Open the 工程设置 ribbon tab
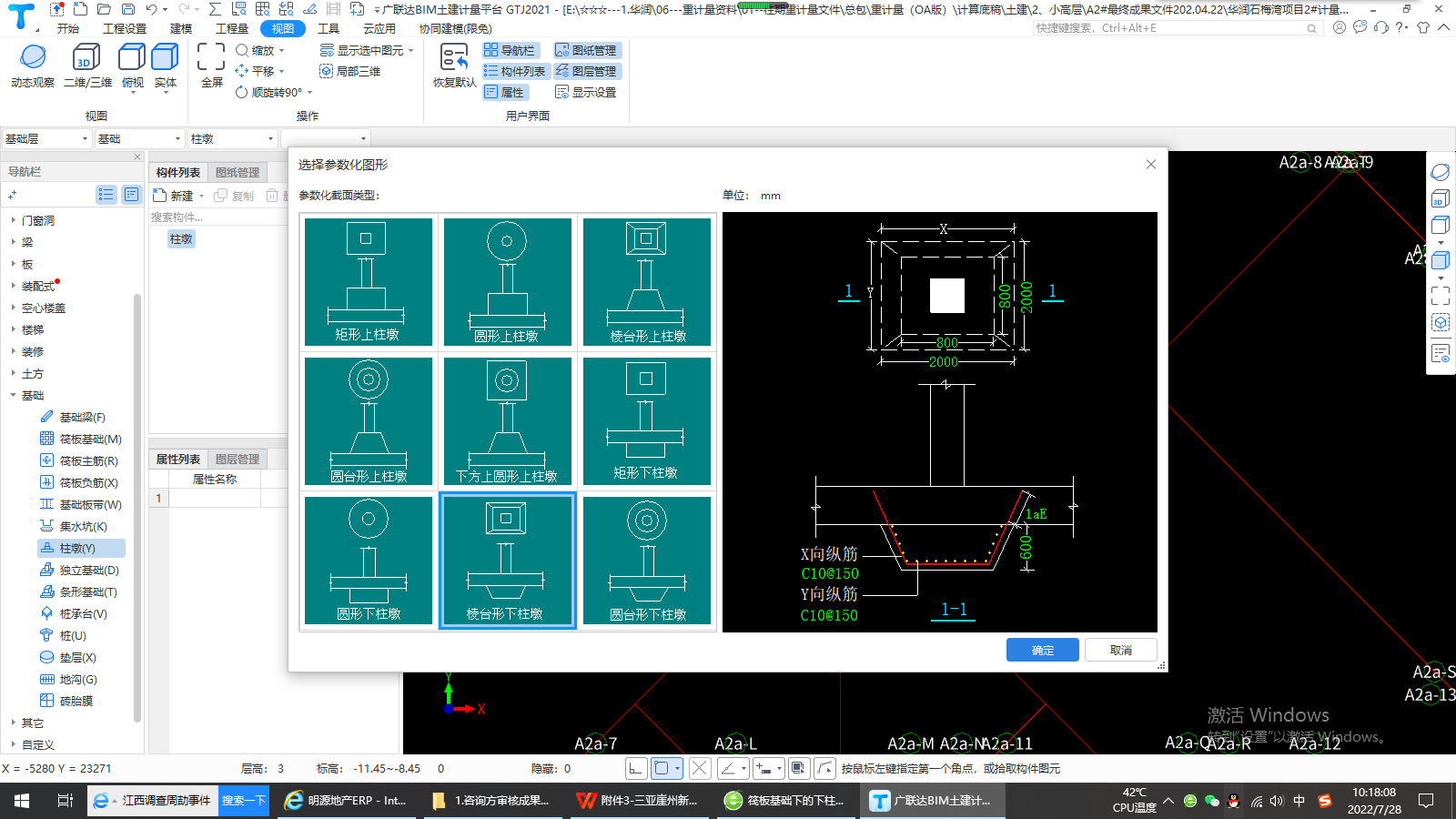This screenshot has width=1456, height=819. pos(125,28)
